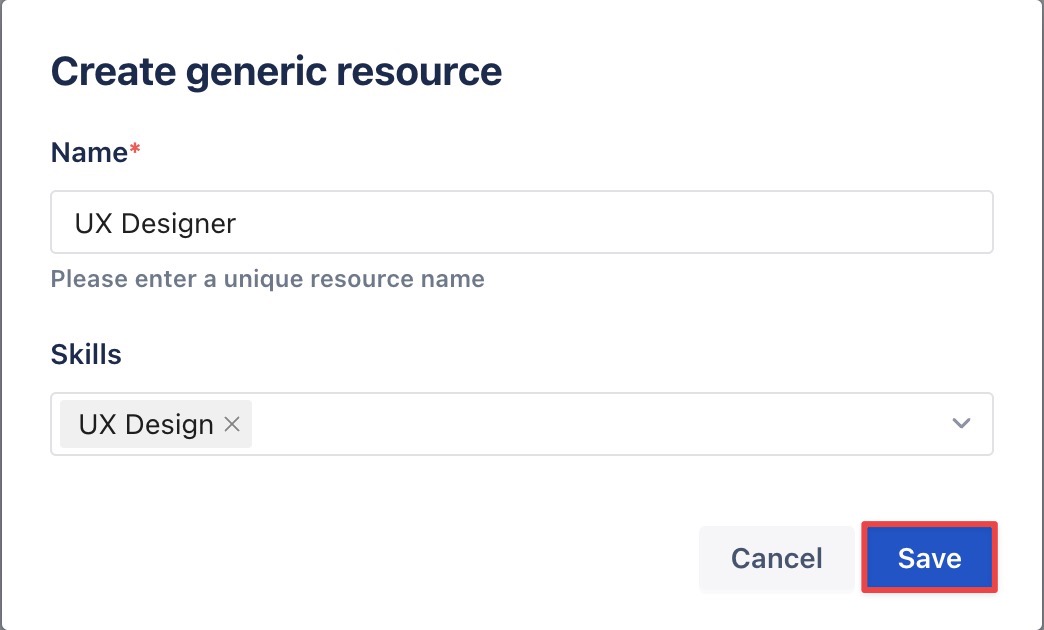The image size is (1044, 630).
Task: Click the Name field label
Action: (89, 152)
